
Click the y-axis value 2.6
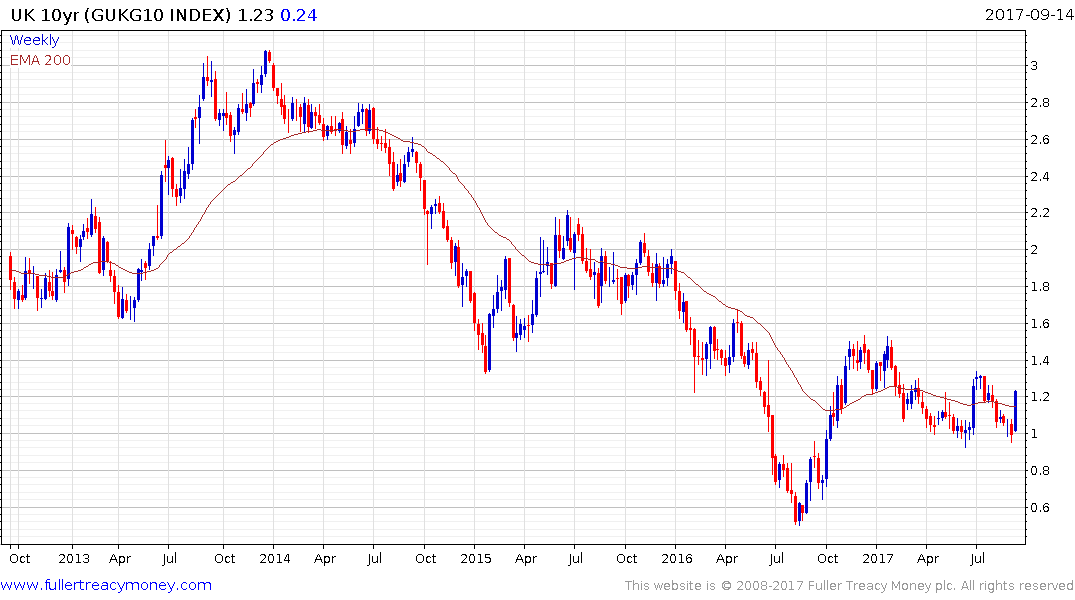[x=1040, y=140]
